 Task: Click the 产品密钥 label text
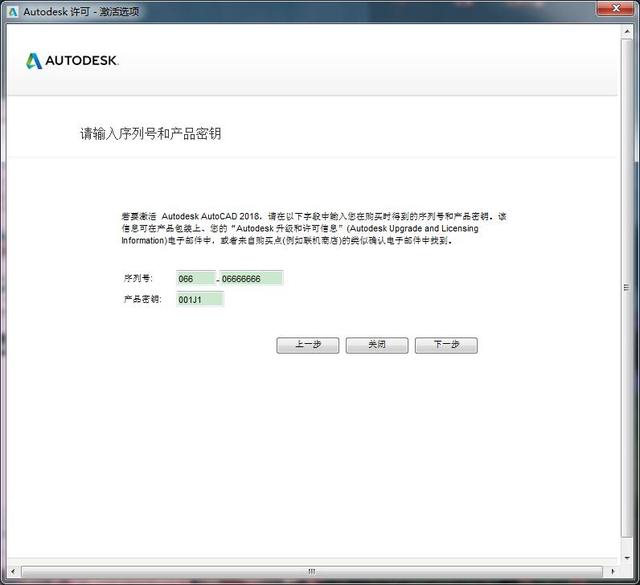click(141, 299)
